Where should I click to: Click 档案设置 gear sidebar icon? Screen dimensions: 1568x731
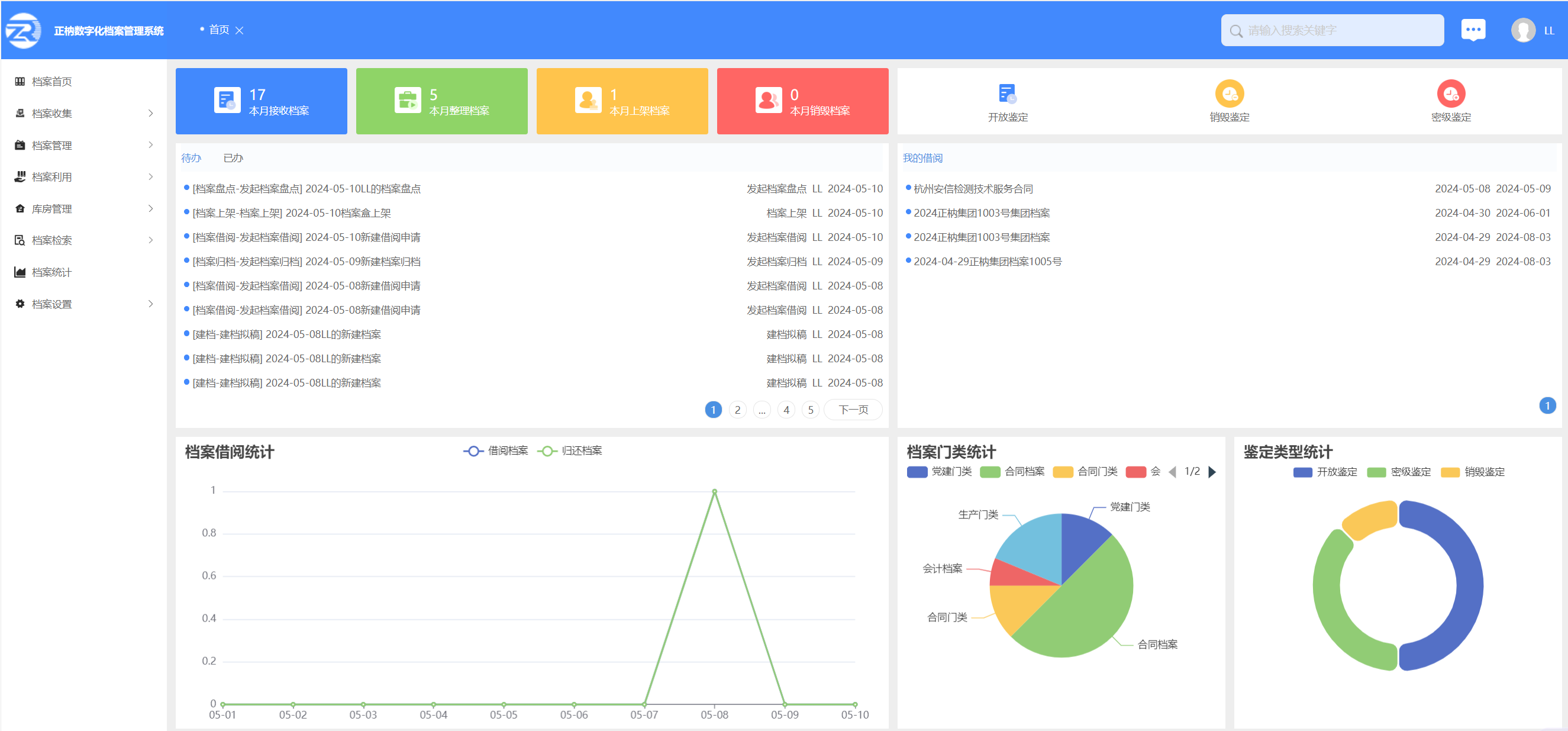[x=20, y=303]
